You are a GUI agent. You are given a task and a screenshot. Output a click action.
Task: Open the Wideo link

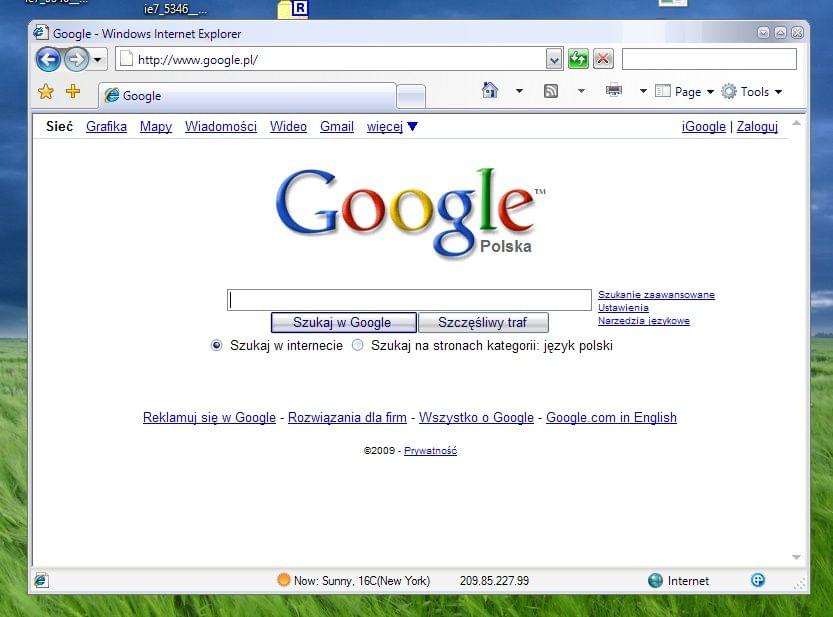[288, 126]
